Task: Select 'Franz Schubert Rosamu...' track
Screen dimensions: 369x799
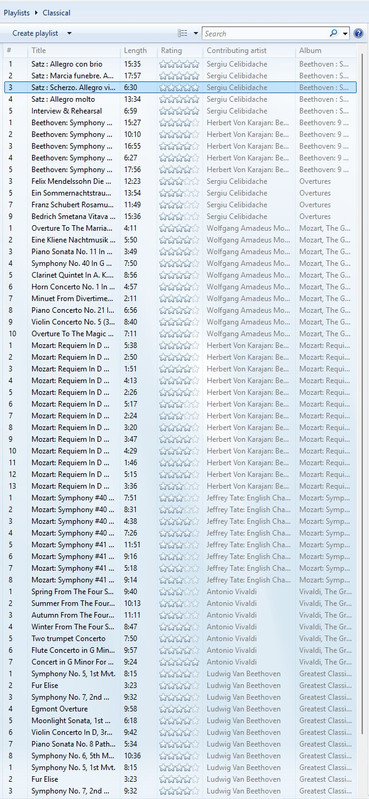Action: click(180, 205)
